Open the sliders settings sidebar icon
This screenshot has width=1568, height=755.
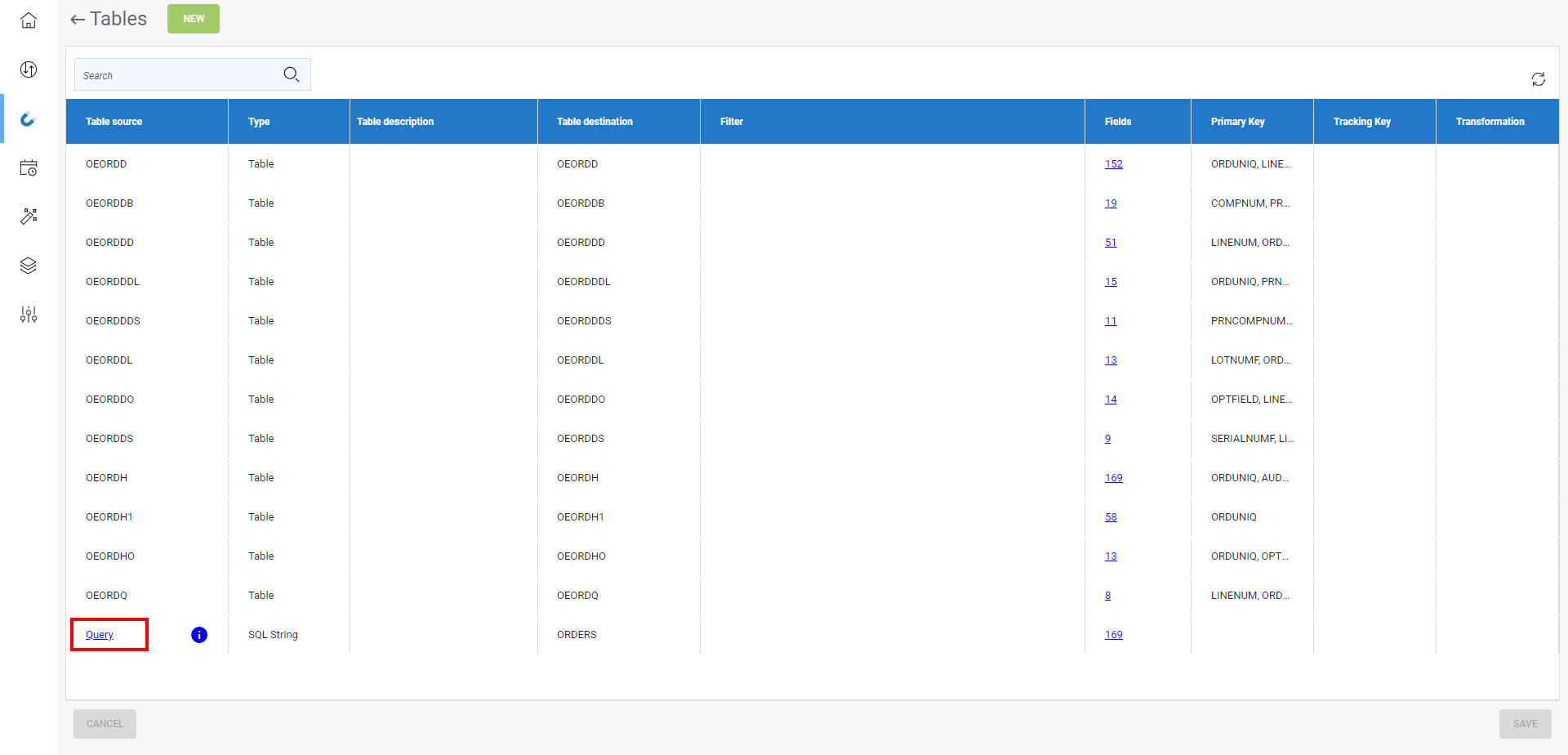[x=29, y=315]
